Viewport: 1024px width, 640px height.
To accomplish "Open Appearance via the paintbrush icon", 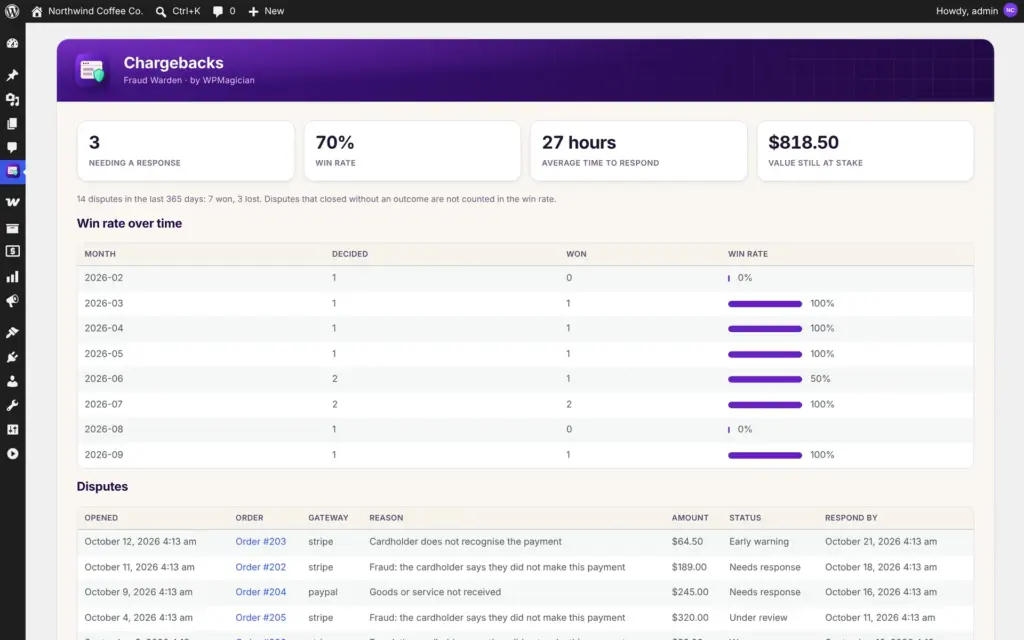I will [12, 332].
